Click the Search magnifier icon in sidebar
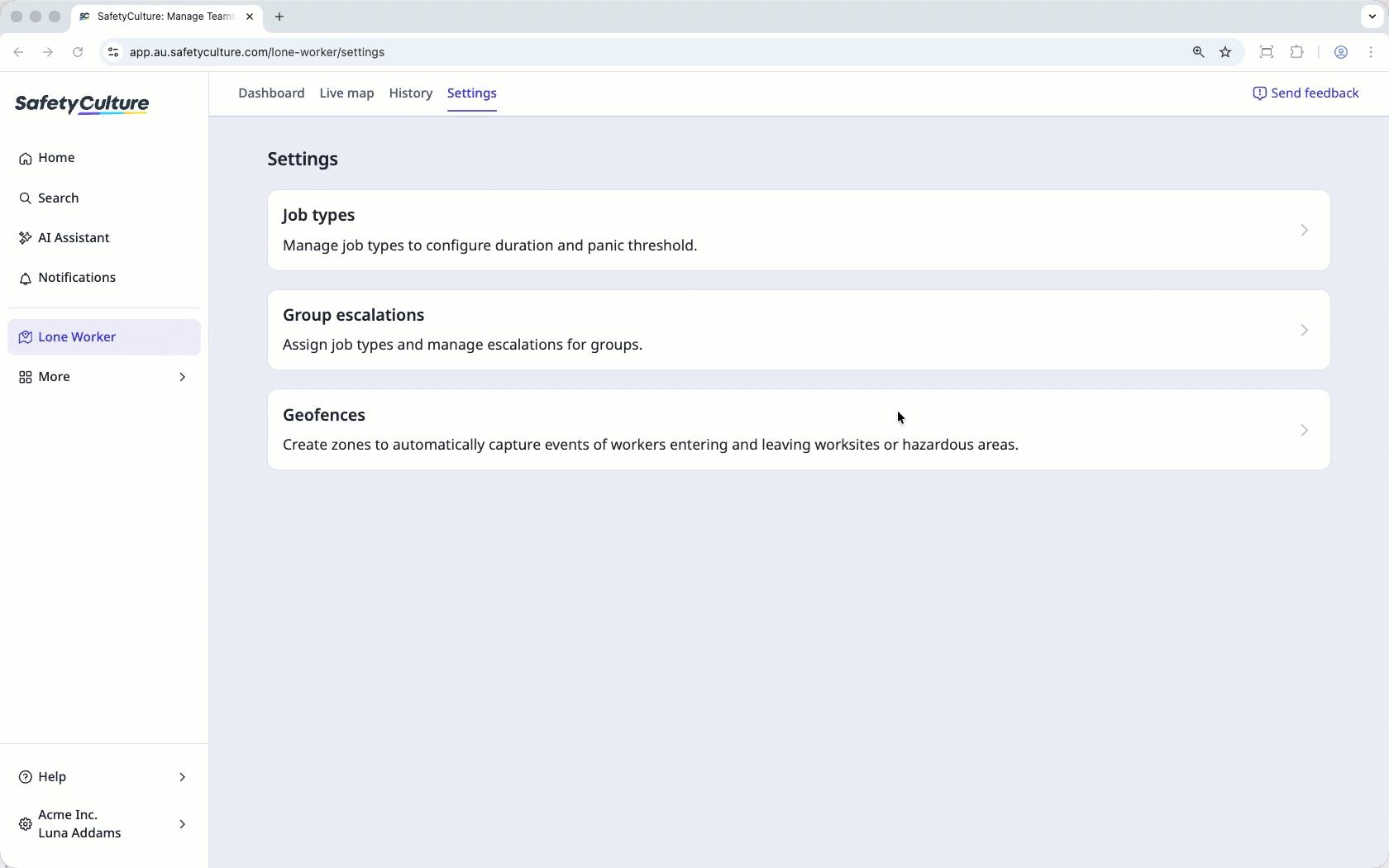Viewport: 1389px width, 868px height. 26,198
